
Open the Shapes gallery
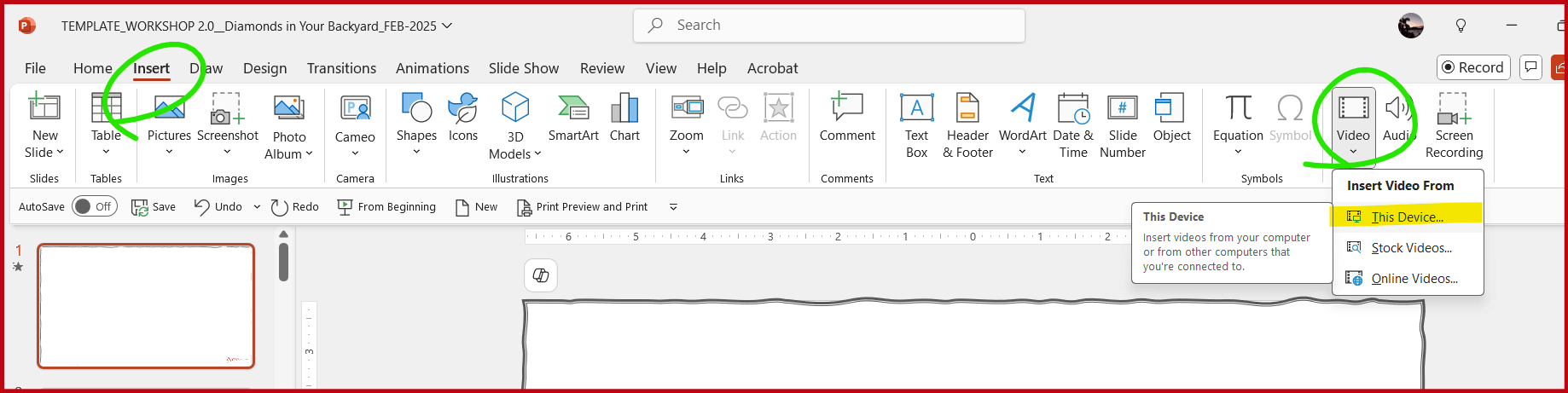pyautogui.click(x=416, y=126)
